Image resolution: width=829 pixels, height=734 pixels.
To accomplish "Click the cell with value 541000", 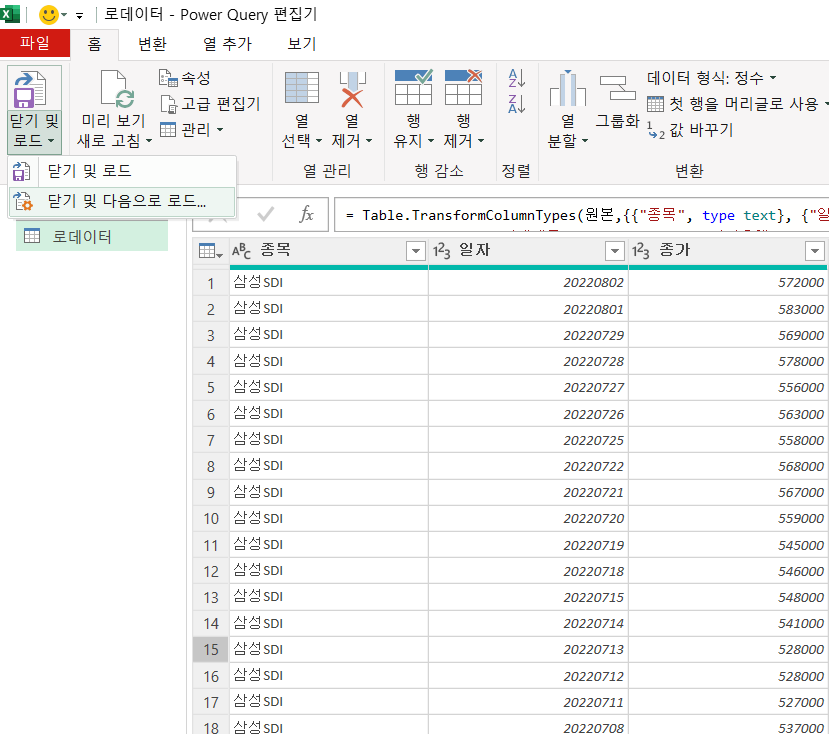I will point(728,623).
